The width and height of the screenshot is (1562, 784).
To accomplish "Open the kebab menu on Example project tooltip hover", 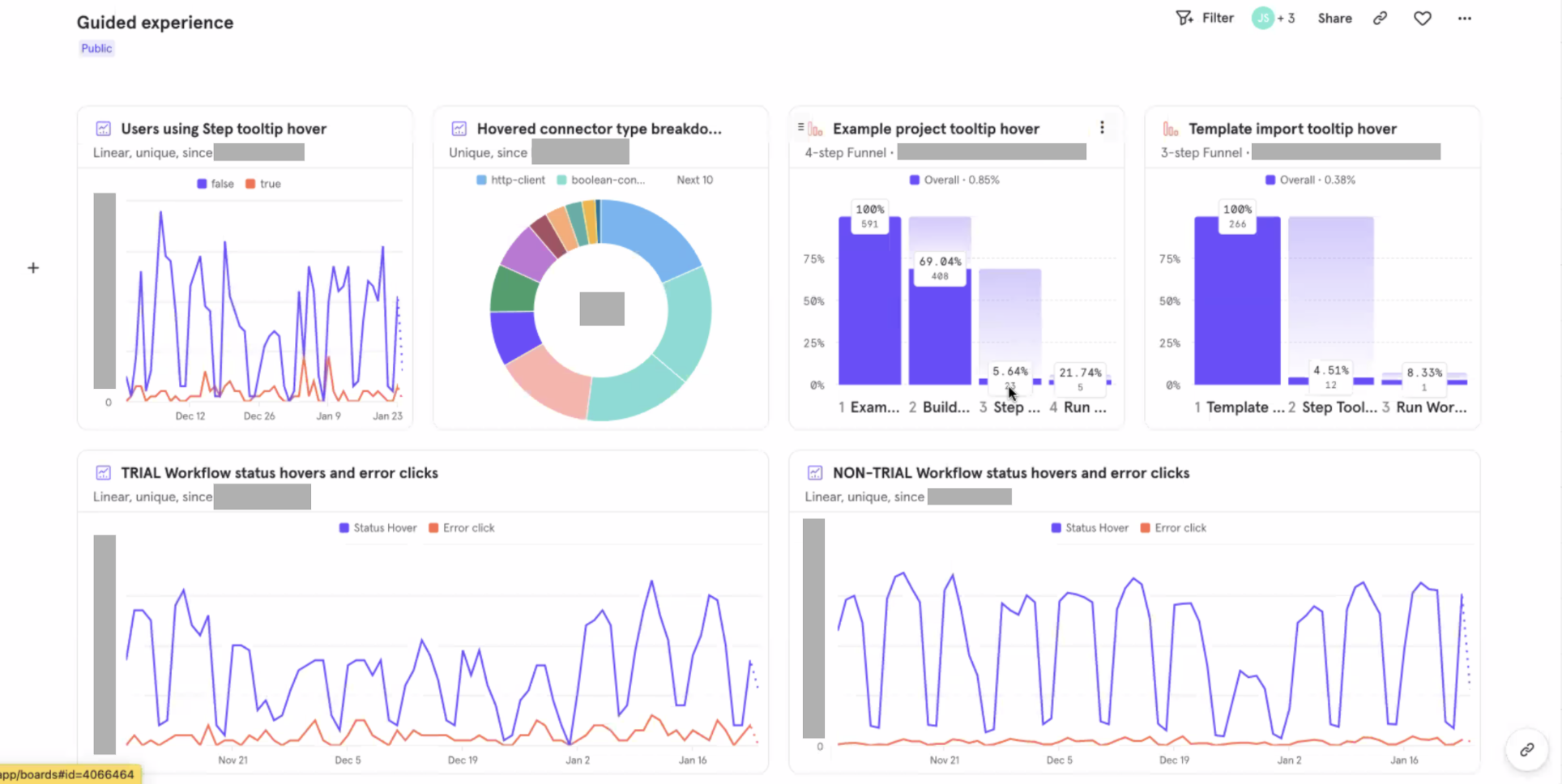I will [1102, 126].
